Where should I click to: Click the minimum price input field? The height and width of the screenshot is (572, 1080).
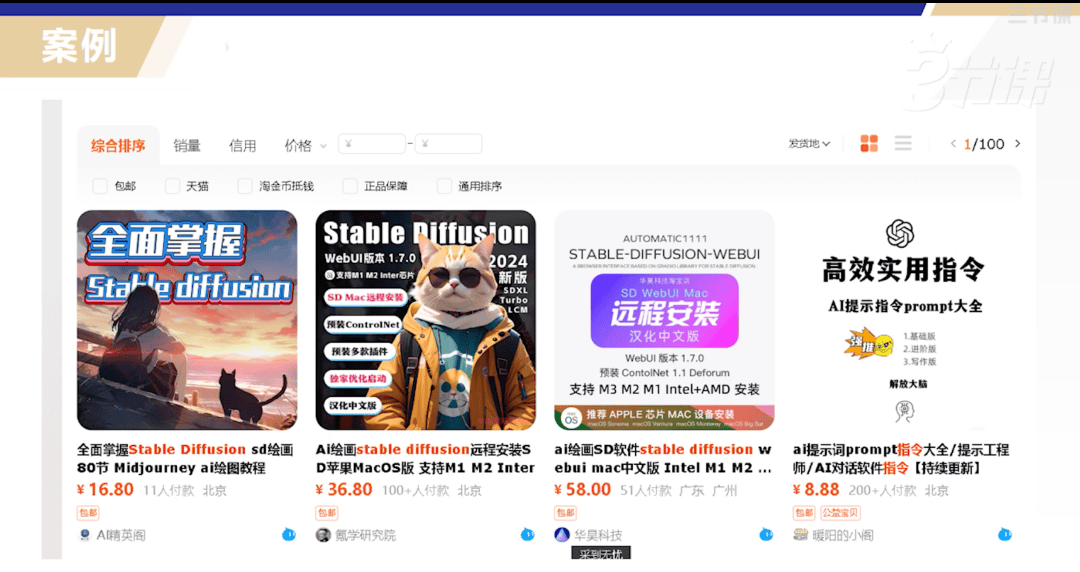point(372,145)
